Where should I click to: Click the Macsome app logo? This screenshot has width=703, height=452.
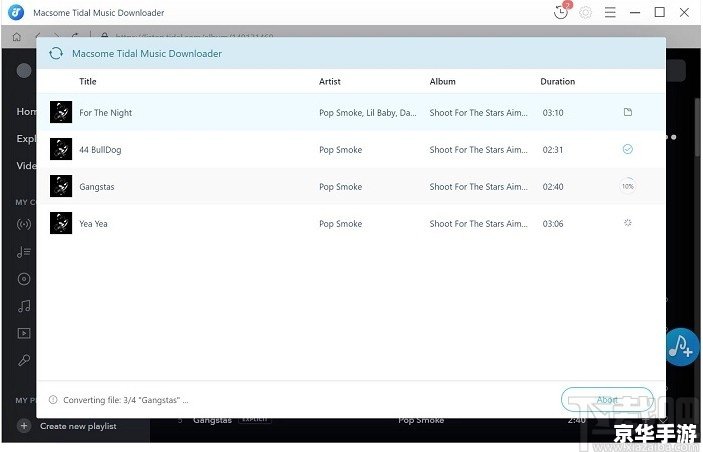click(x=16, y=12)
